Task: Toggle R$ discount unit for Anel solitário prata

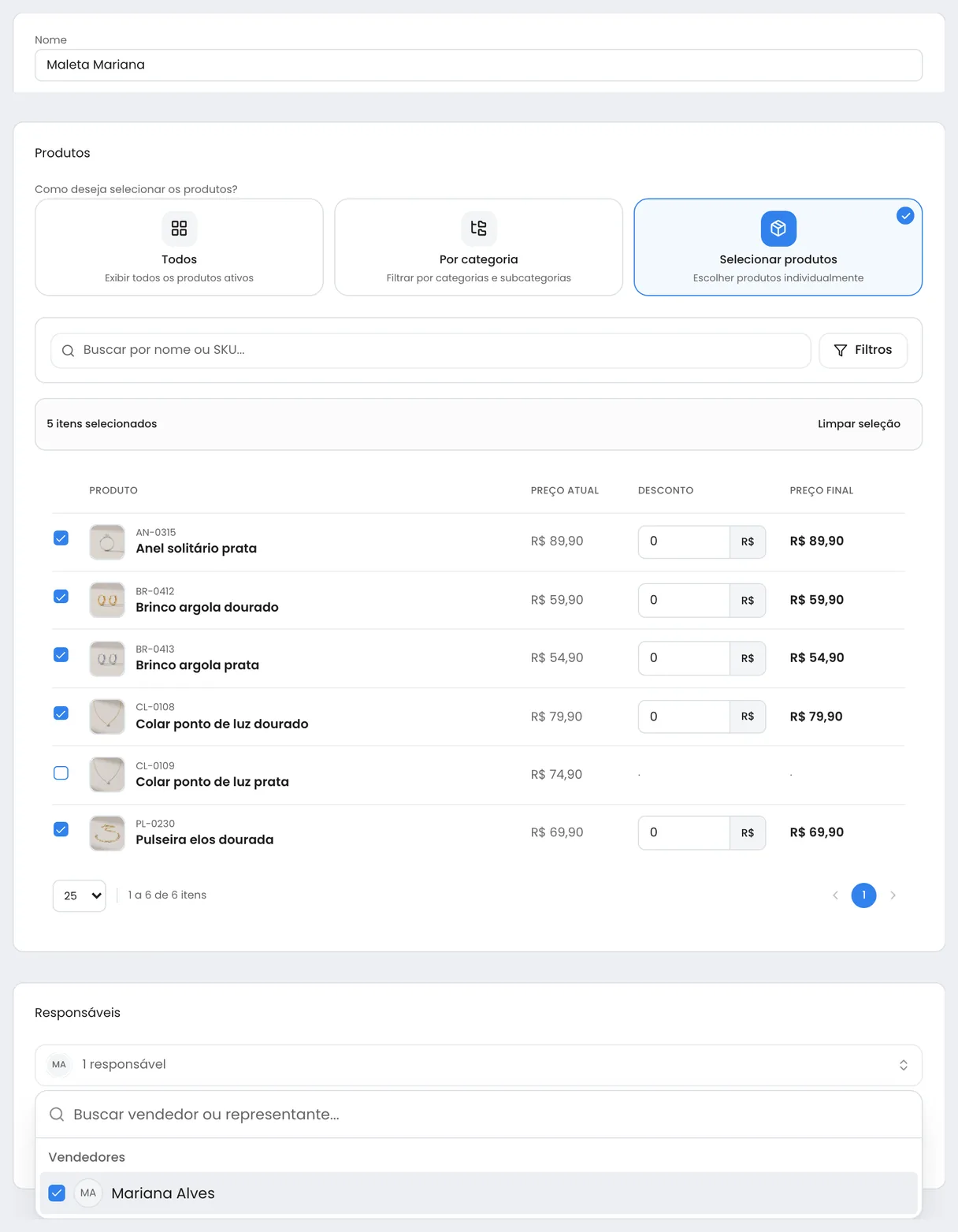Action: pos(748,542)
